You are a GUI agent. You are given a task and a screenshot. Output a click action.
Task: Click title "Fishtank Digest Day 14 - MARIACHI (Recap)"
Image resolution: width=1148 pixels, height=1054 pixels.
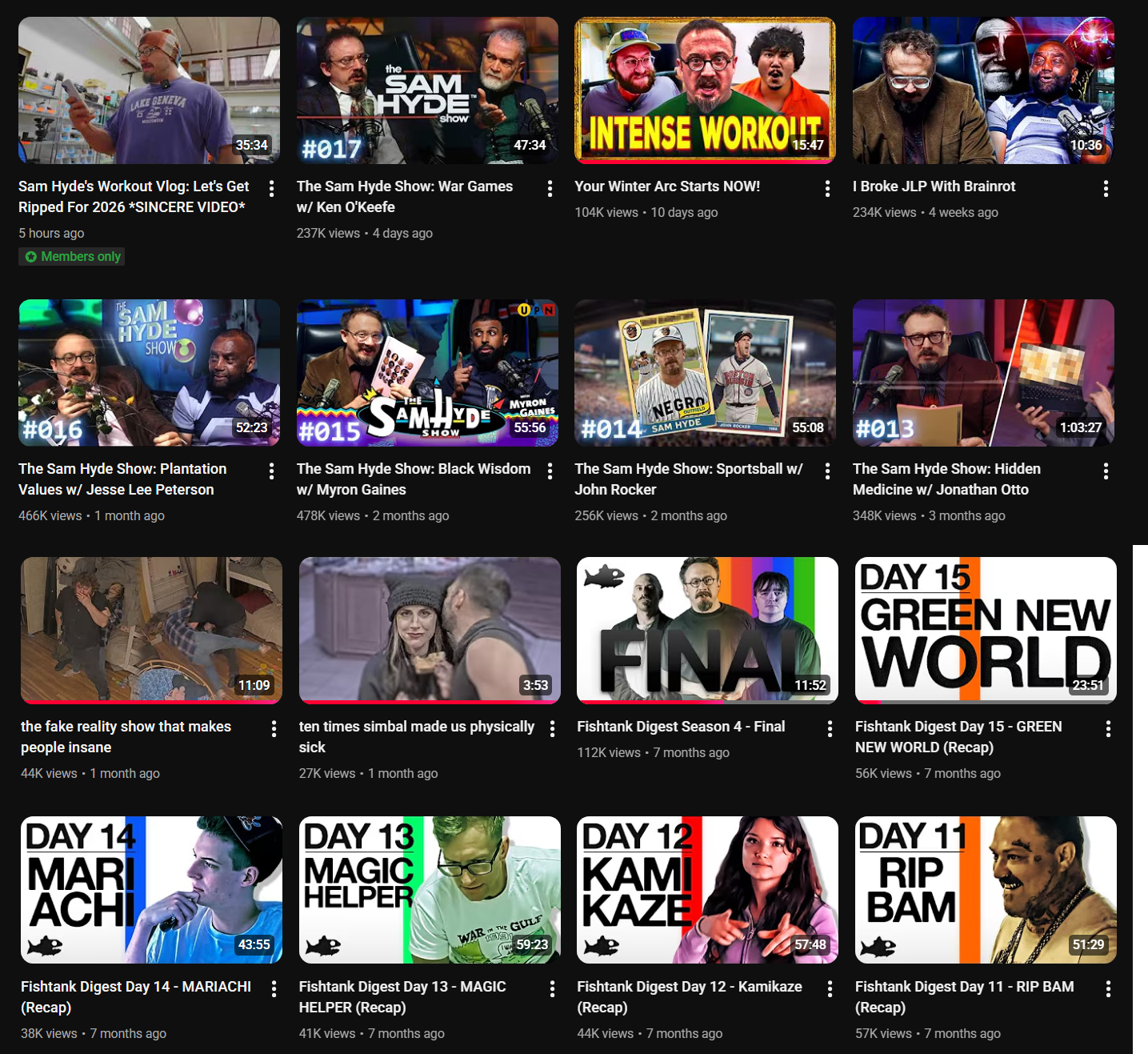click(x=136, y=997)
